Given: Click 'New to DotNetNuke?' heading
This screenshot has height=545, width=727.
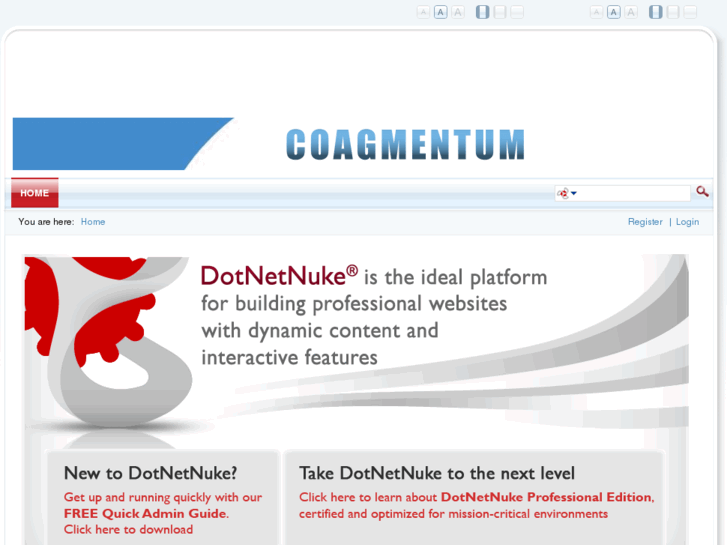Looking at the screenshot, I should coord(151,473).
